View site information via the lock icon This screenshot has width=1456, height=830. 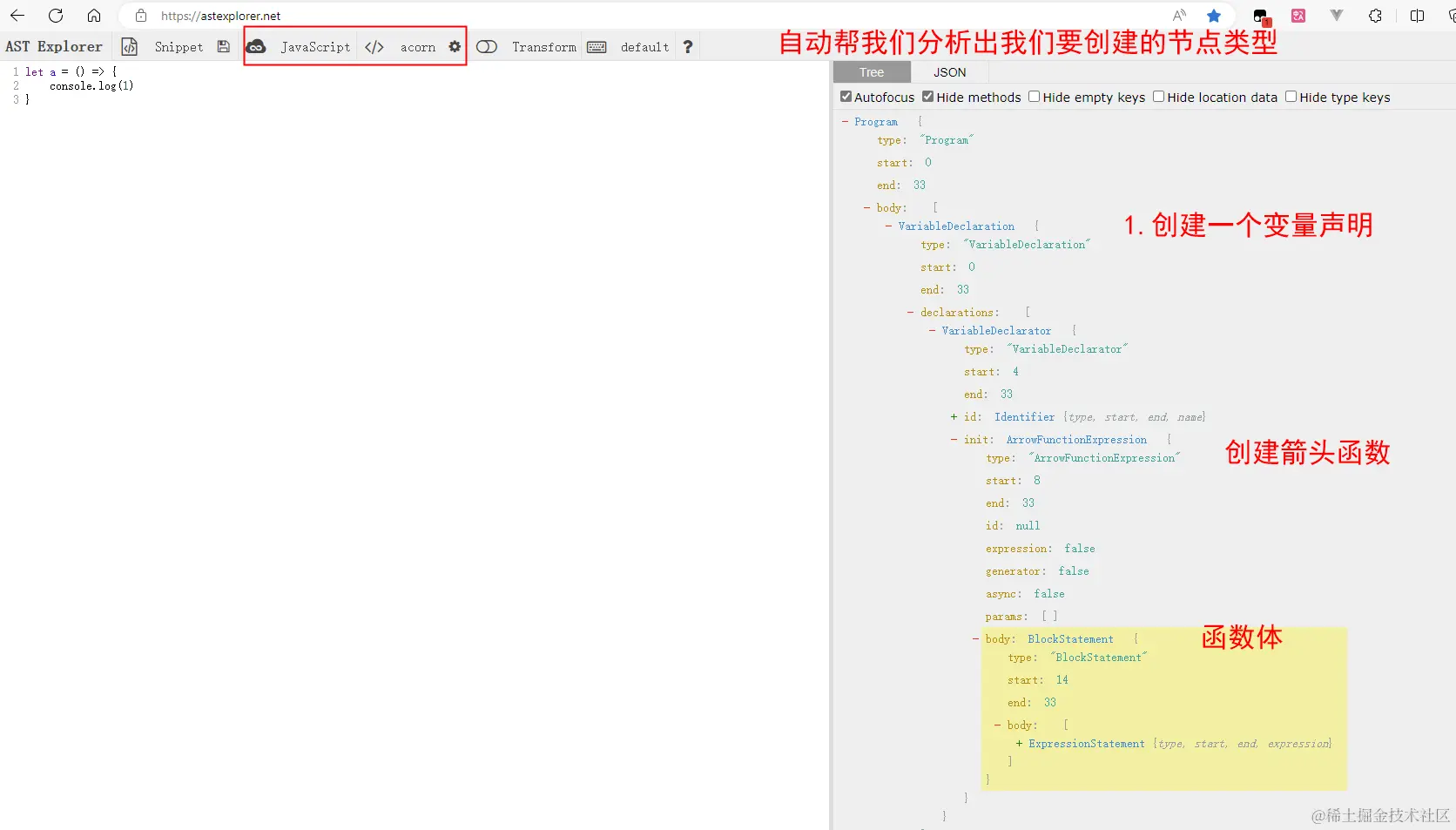tap(141, 16)
